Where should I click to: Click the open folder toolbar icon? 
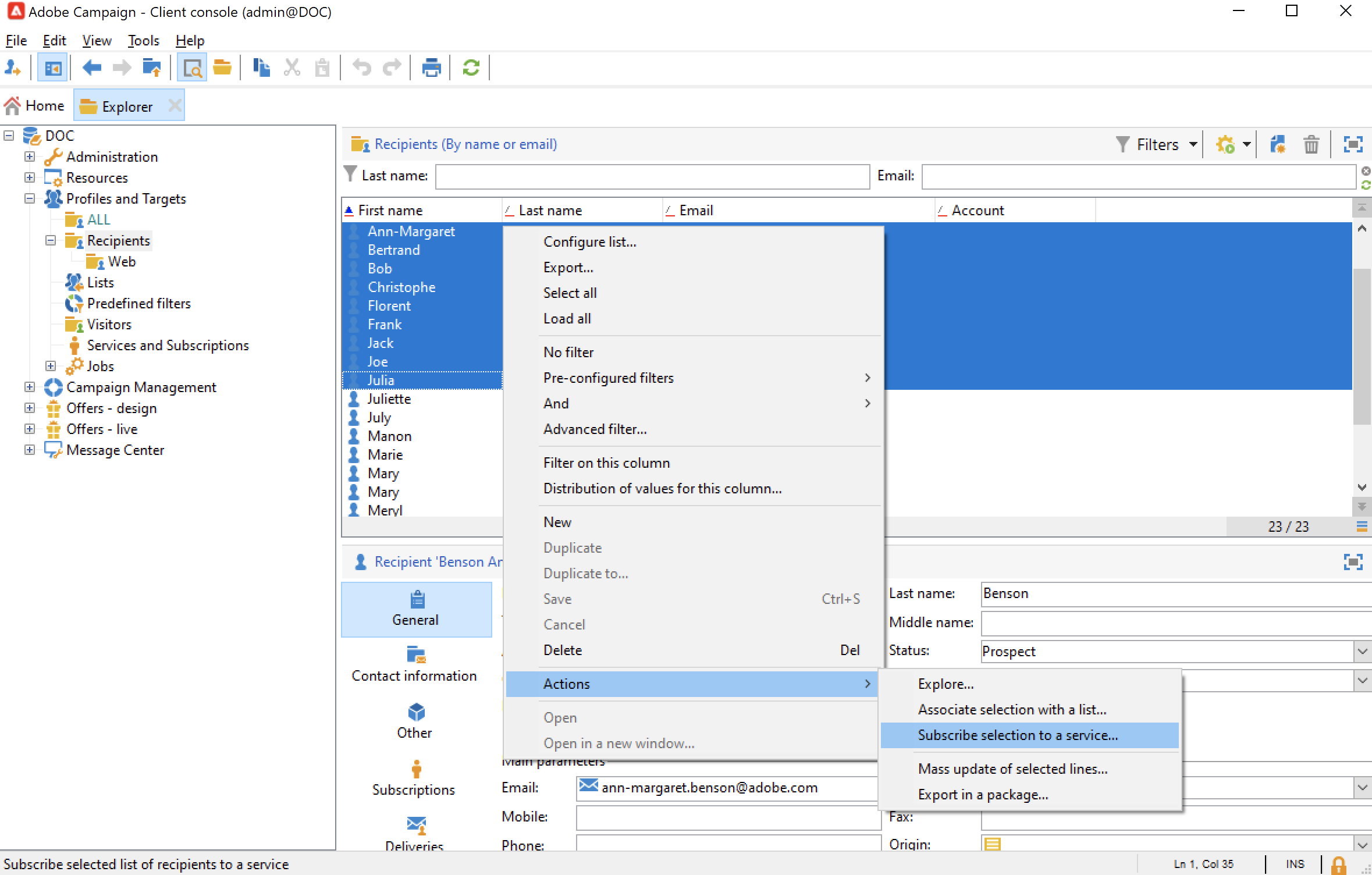tap(222, 68)
